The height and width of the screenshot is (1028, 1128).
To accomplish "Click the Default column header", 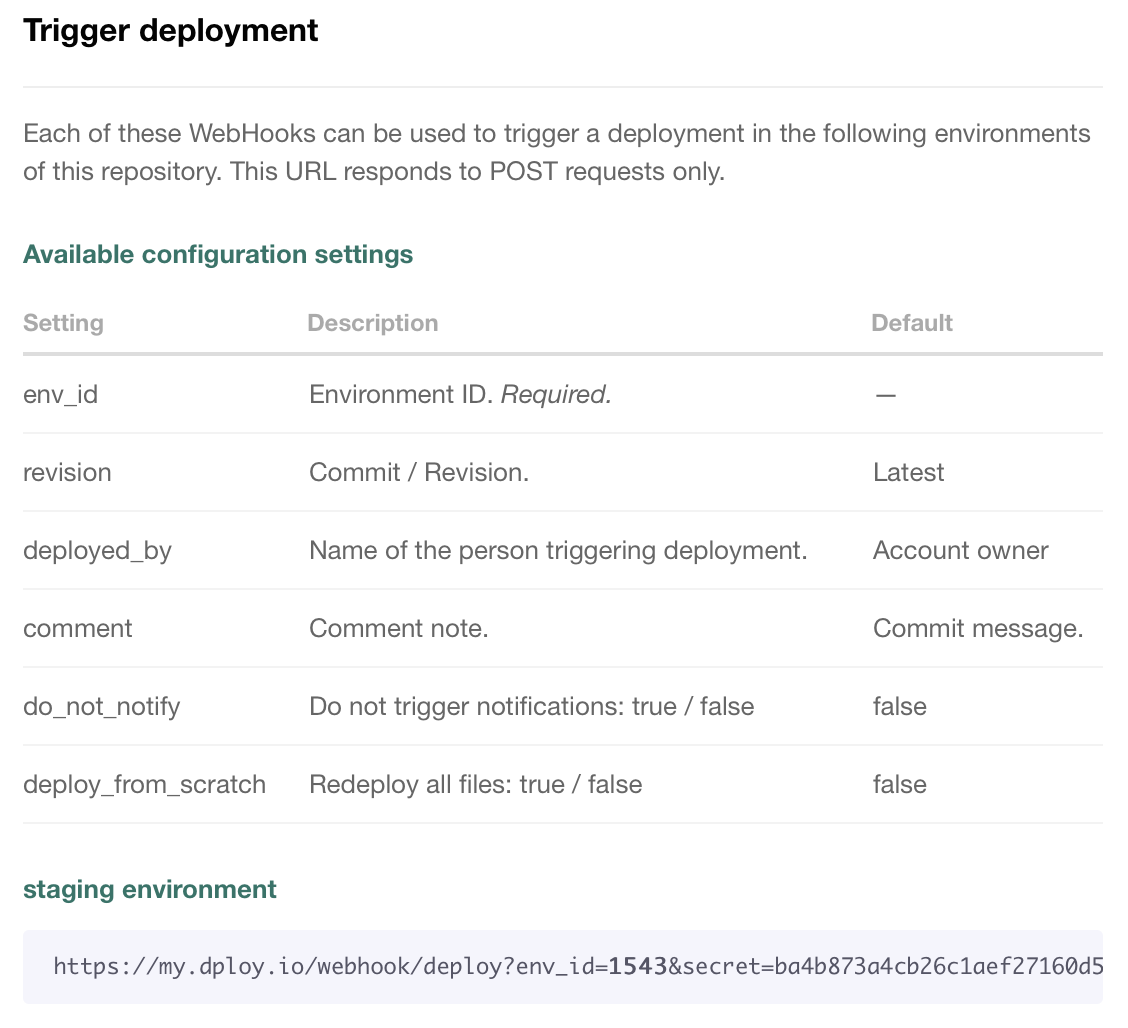I will [911, 323].
